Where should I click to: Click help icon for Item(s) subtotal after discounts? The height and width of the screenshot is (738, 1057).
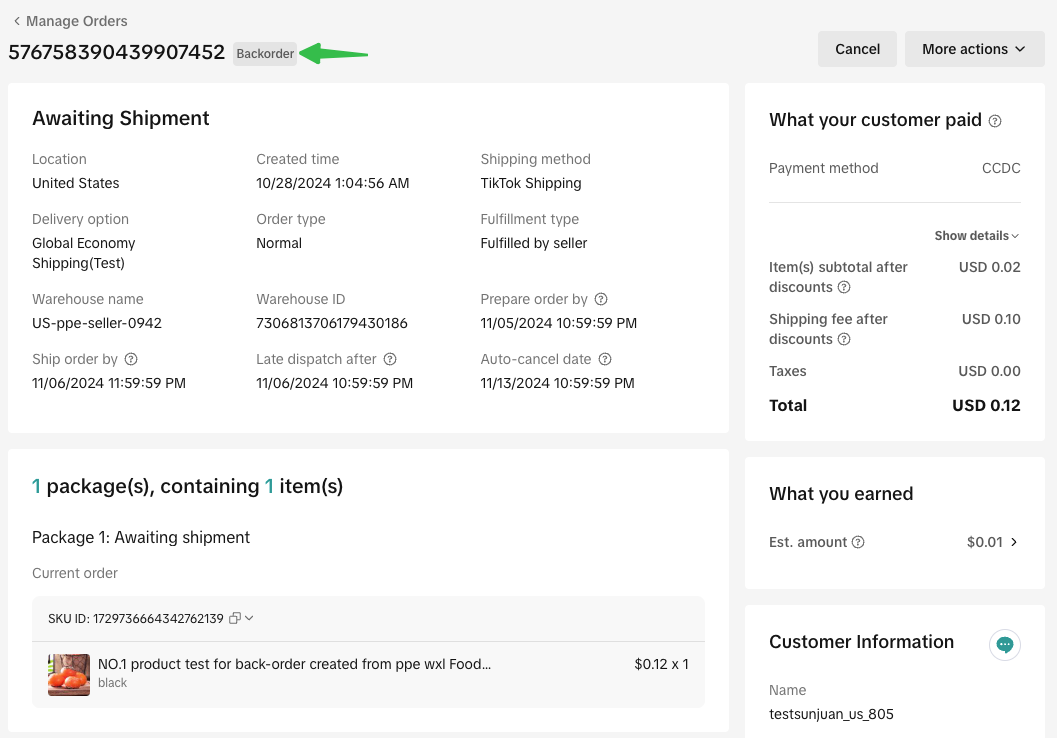(x=844, y=287)
